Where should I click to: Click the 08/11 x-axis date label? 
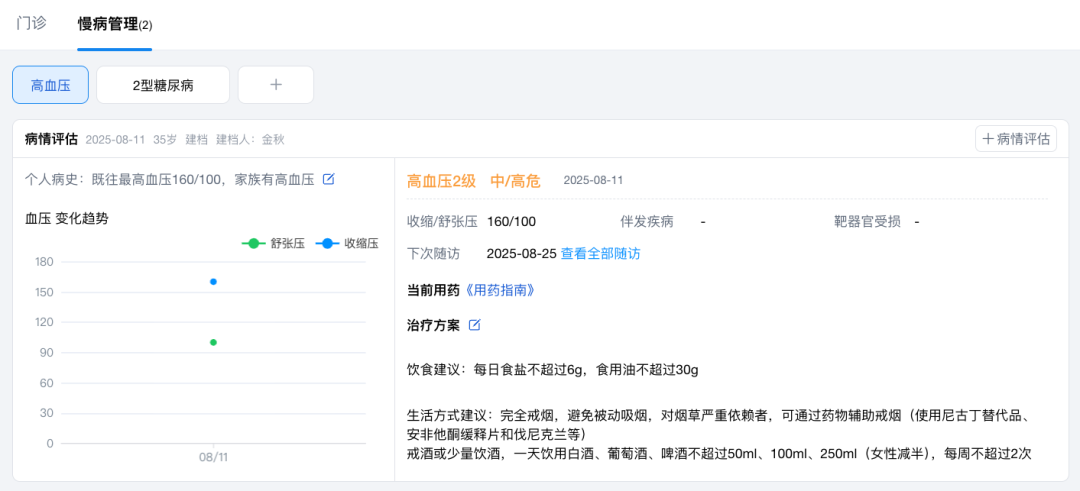tap(214, 457)
